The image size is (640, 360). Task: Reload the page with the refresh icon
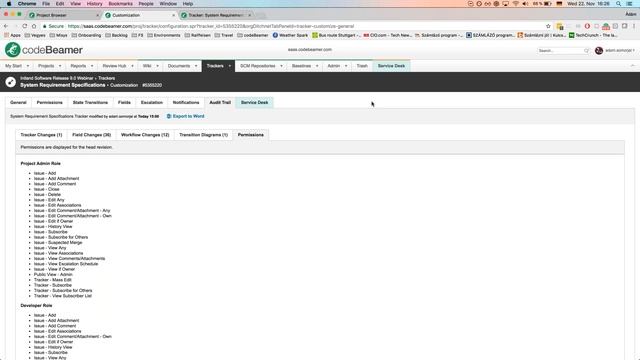pos(24,26)
